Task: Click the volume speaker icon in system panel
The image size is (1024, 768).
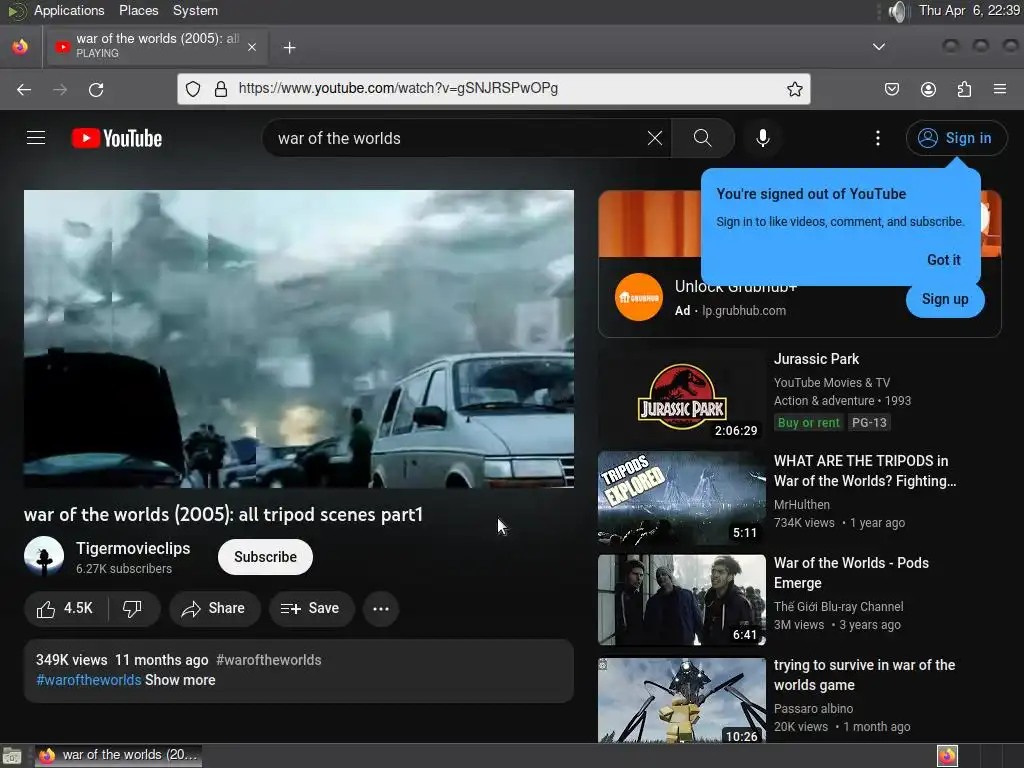Action: pos(899,11)
